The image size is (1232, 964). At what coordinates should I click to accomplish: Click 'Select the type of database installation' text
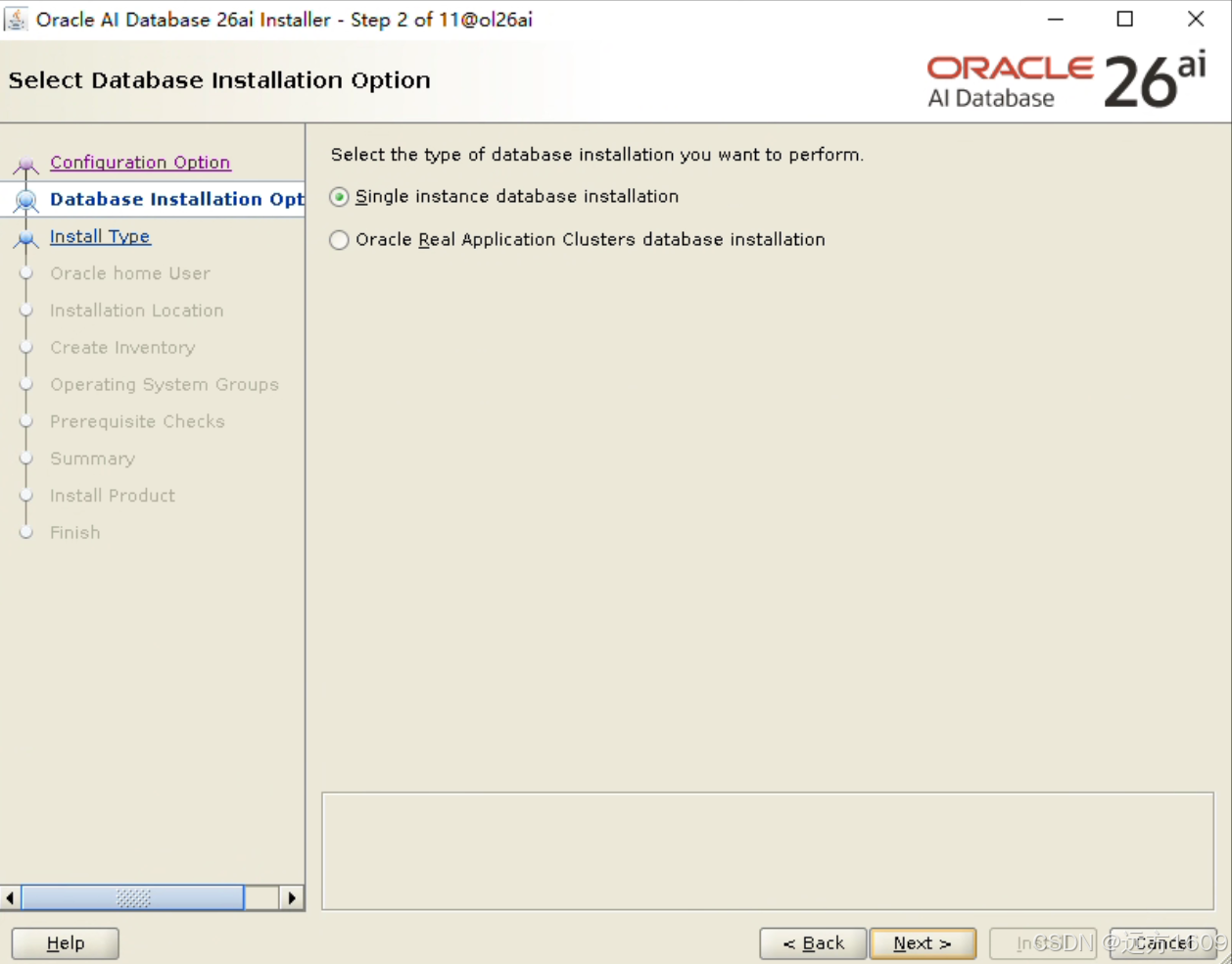(597, 155)
